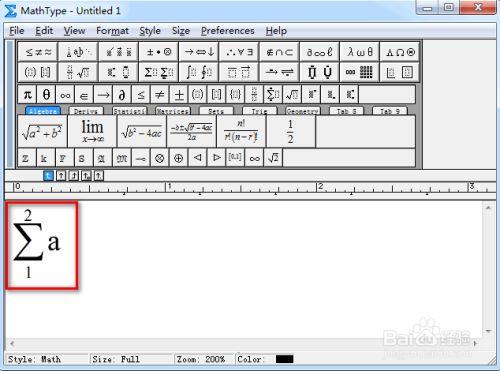Click the letter a in the equation
Viewport: 500px width, 371px height.
54,242
